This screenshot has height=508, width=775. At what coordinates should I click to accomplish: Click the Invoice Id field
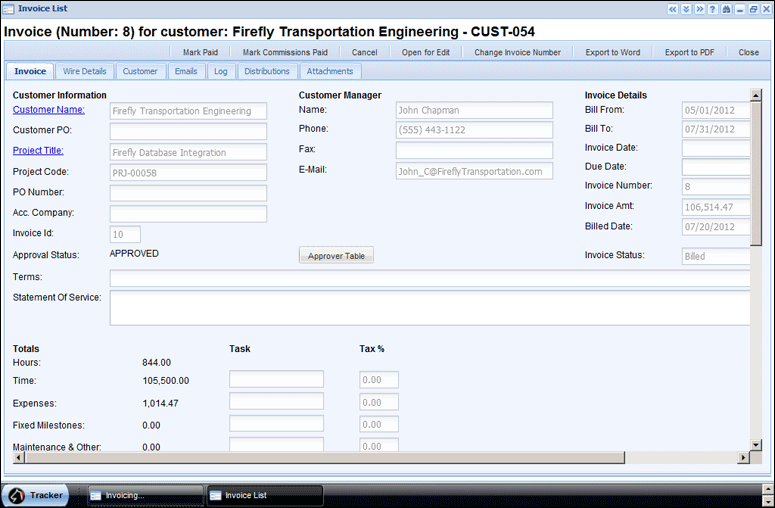[125, 234]
